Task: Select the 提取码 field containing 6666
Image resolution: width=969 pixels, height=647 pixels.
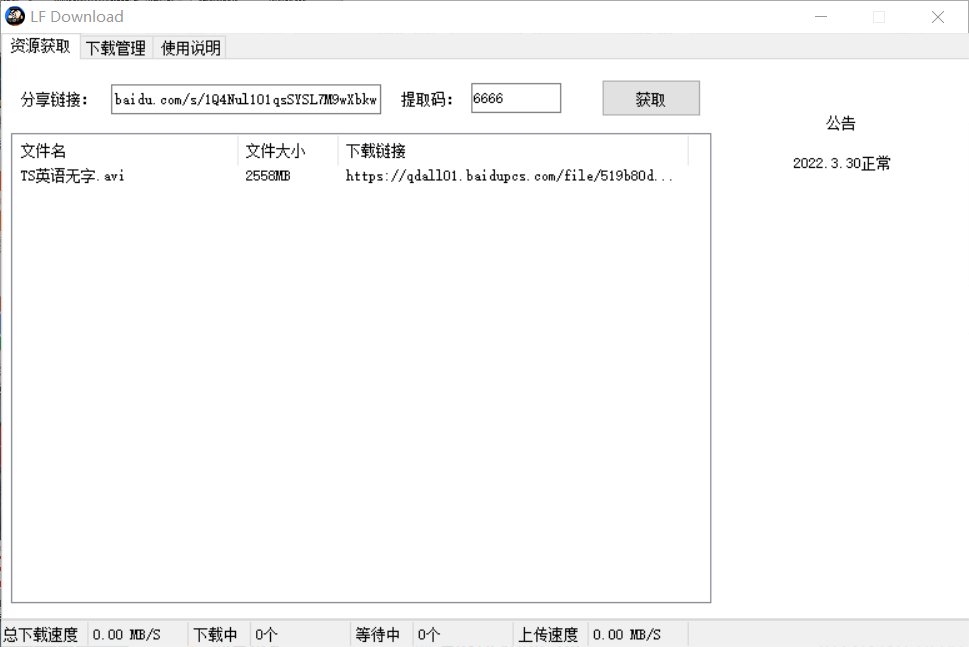Action: pyautogui.click(x=514, y=97)
